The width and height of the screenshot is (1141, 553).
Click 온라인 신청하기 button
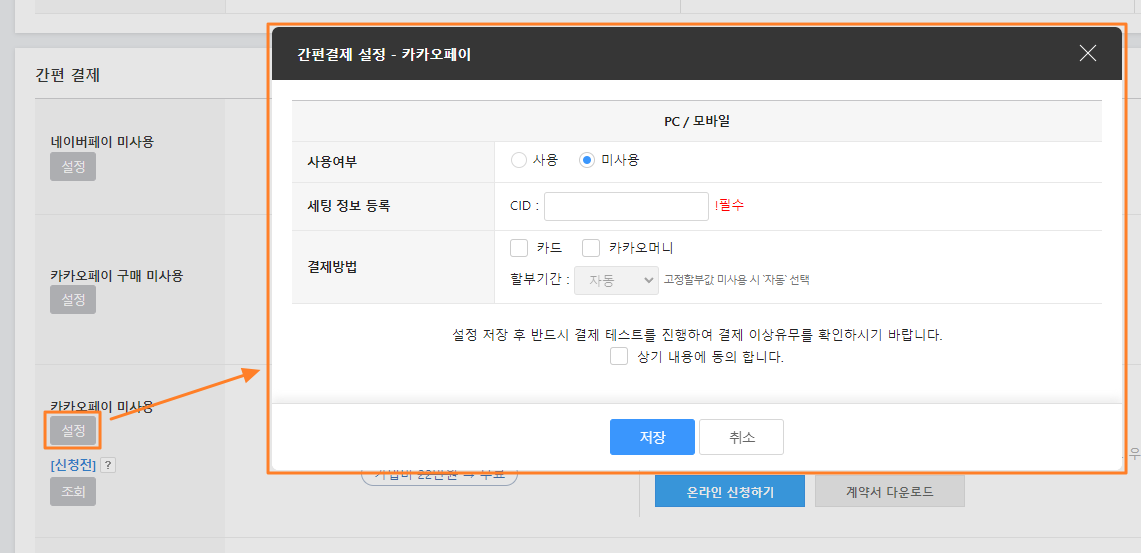pos(730,492)
